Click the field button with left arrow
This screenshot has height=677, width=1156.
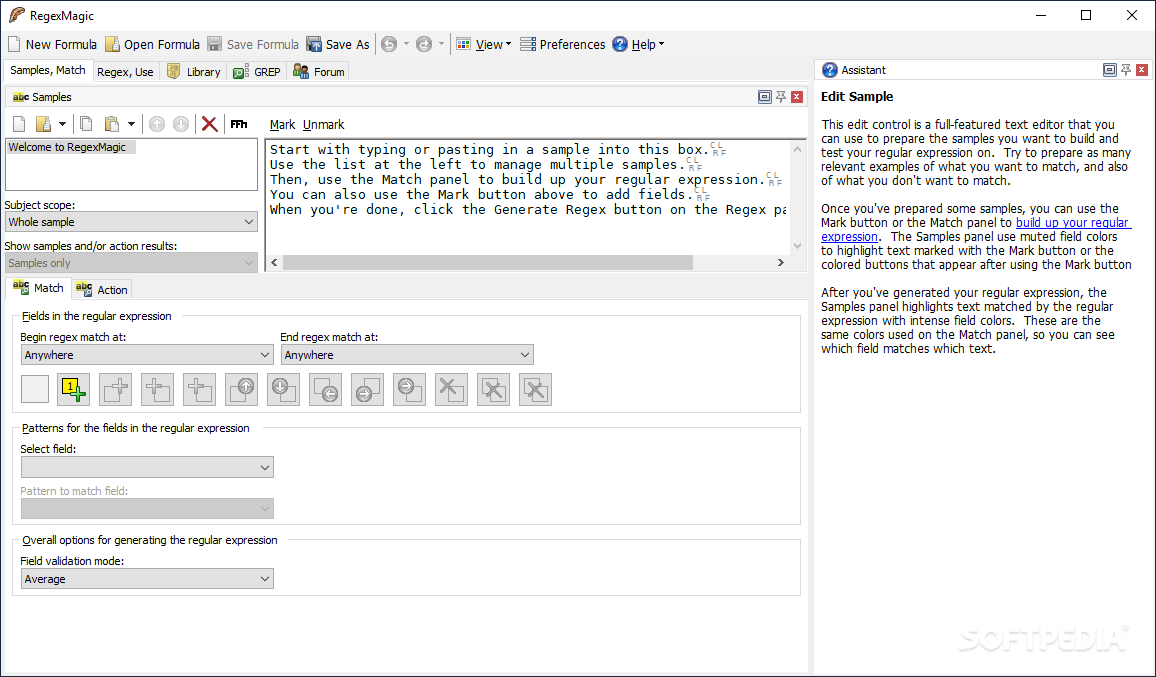pyautogui.click(x=326, y=389)
